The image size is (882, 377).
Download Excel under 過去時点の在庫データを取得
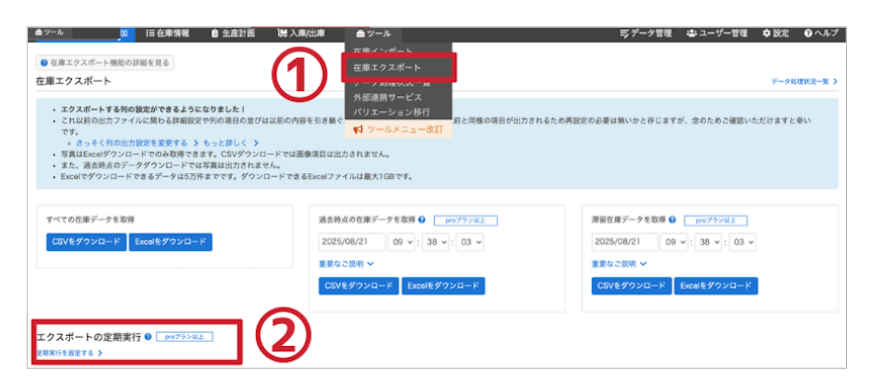[x=443, y=286]
